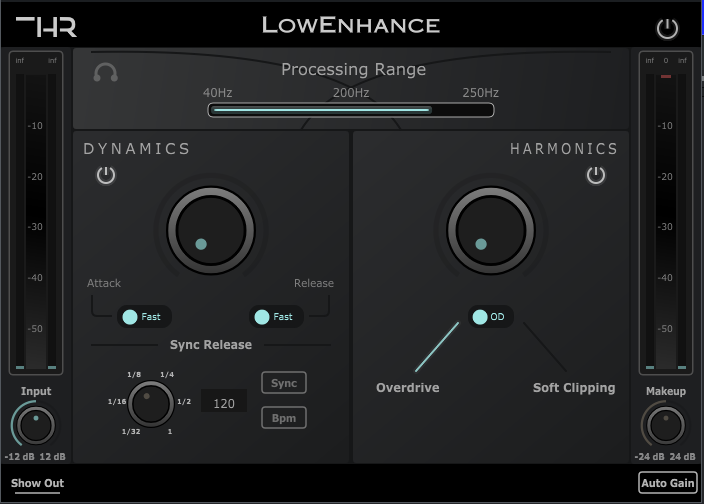Toggle the Attack Fast switch
The image size is (704, 504).
(x=141, y=317)
